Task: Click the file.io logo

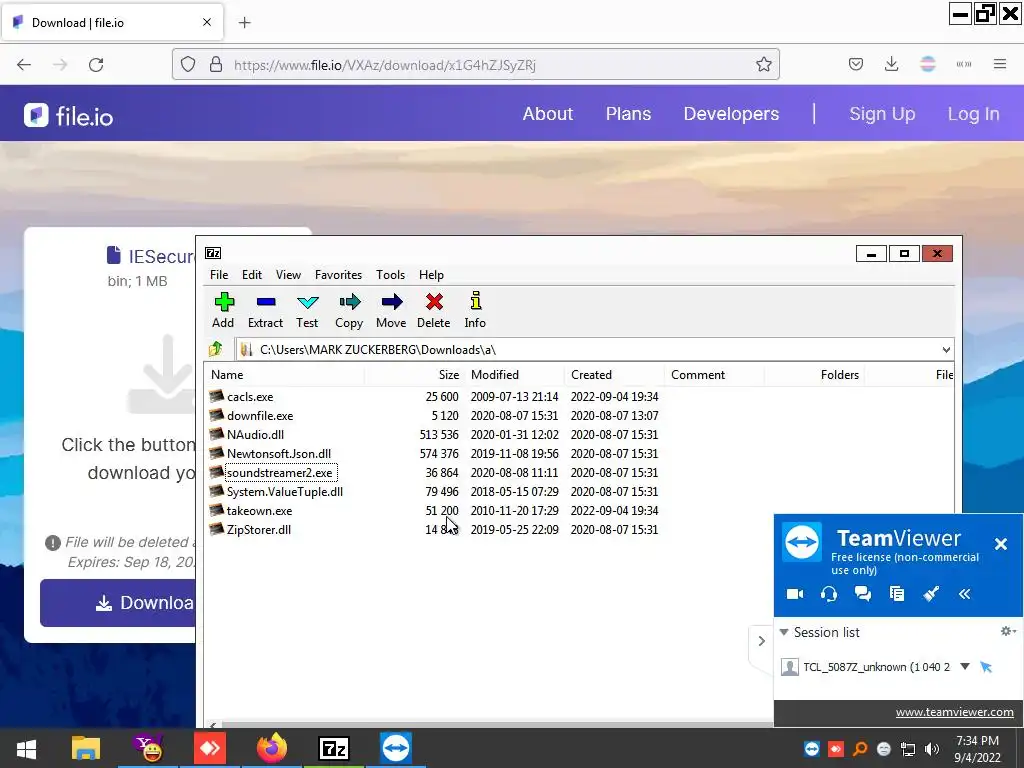Action: click(x=69, y=116)
